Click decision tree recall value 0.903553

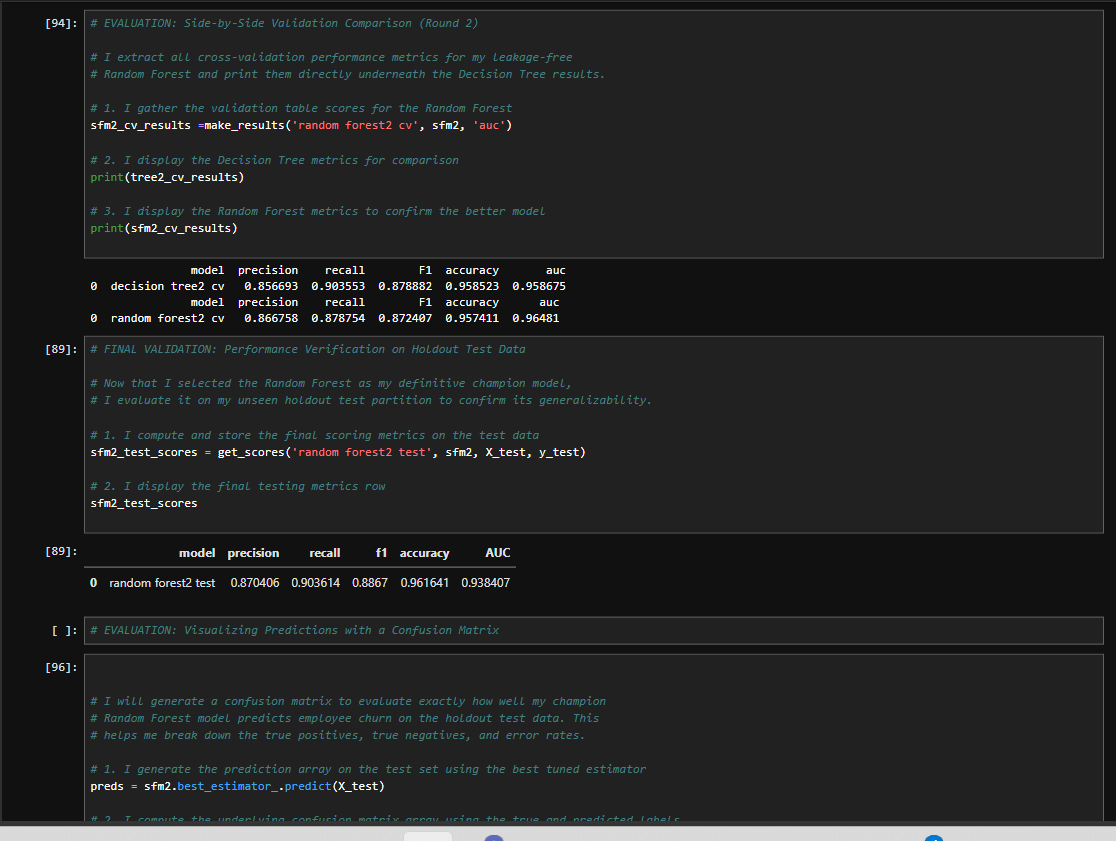338,286
